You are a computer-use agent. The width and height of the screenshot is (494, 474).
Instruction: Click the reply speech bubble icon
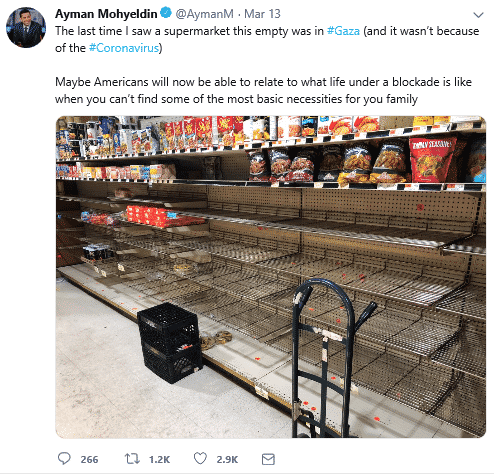click(x=64, y=459)
